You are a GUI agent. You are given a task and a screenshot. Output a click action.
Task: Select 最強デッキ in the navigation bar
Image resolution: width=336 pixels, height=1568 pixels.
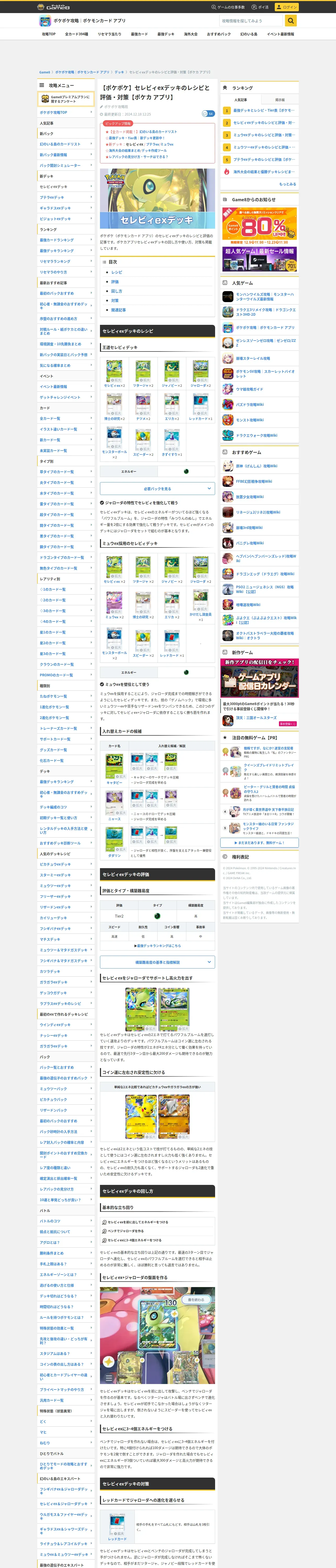tap(166, 34)
